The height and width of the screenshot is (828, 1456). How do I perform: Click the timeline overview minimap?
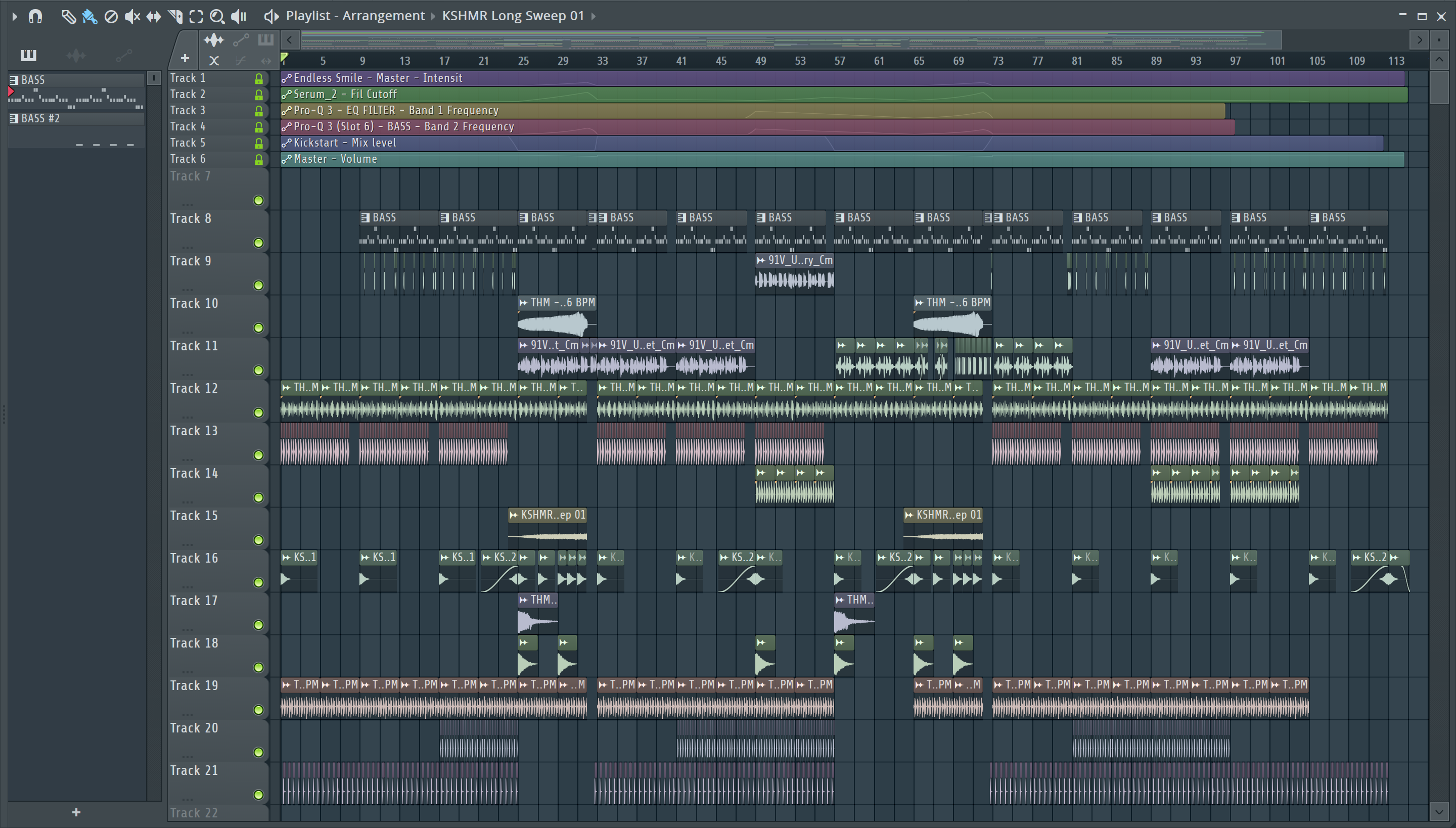tap(791, 40)
